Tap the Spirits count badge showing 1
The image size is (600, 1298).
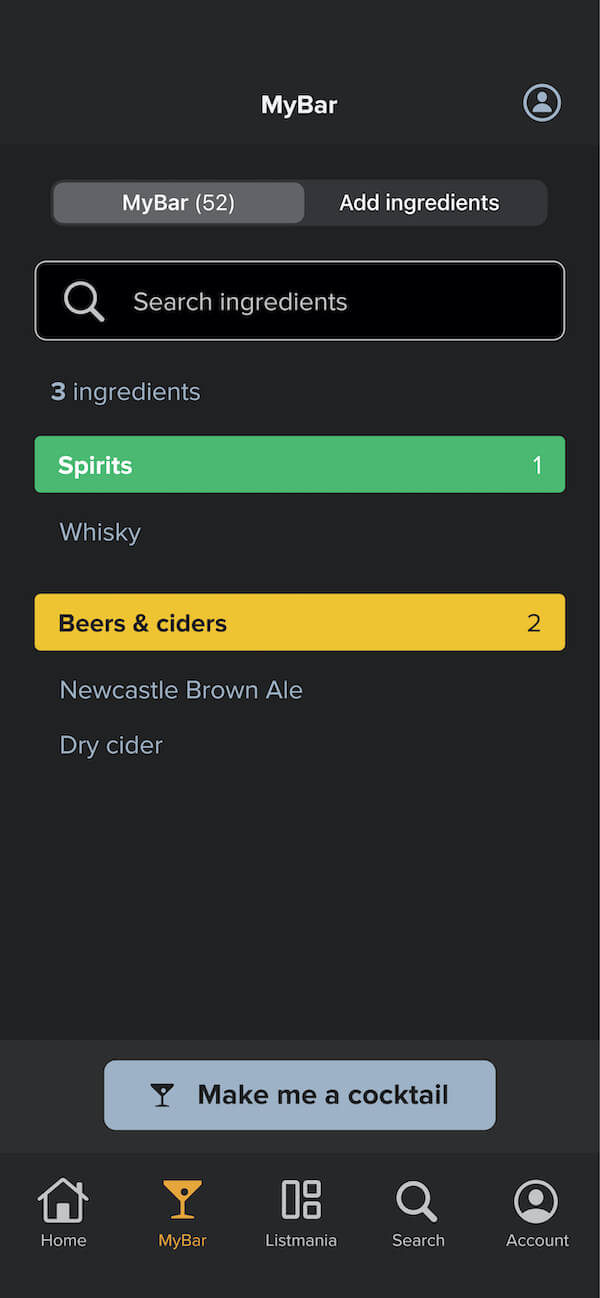pos(537,464)
